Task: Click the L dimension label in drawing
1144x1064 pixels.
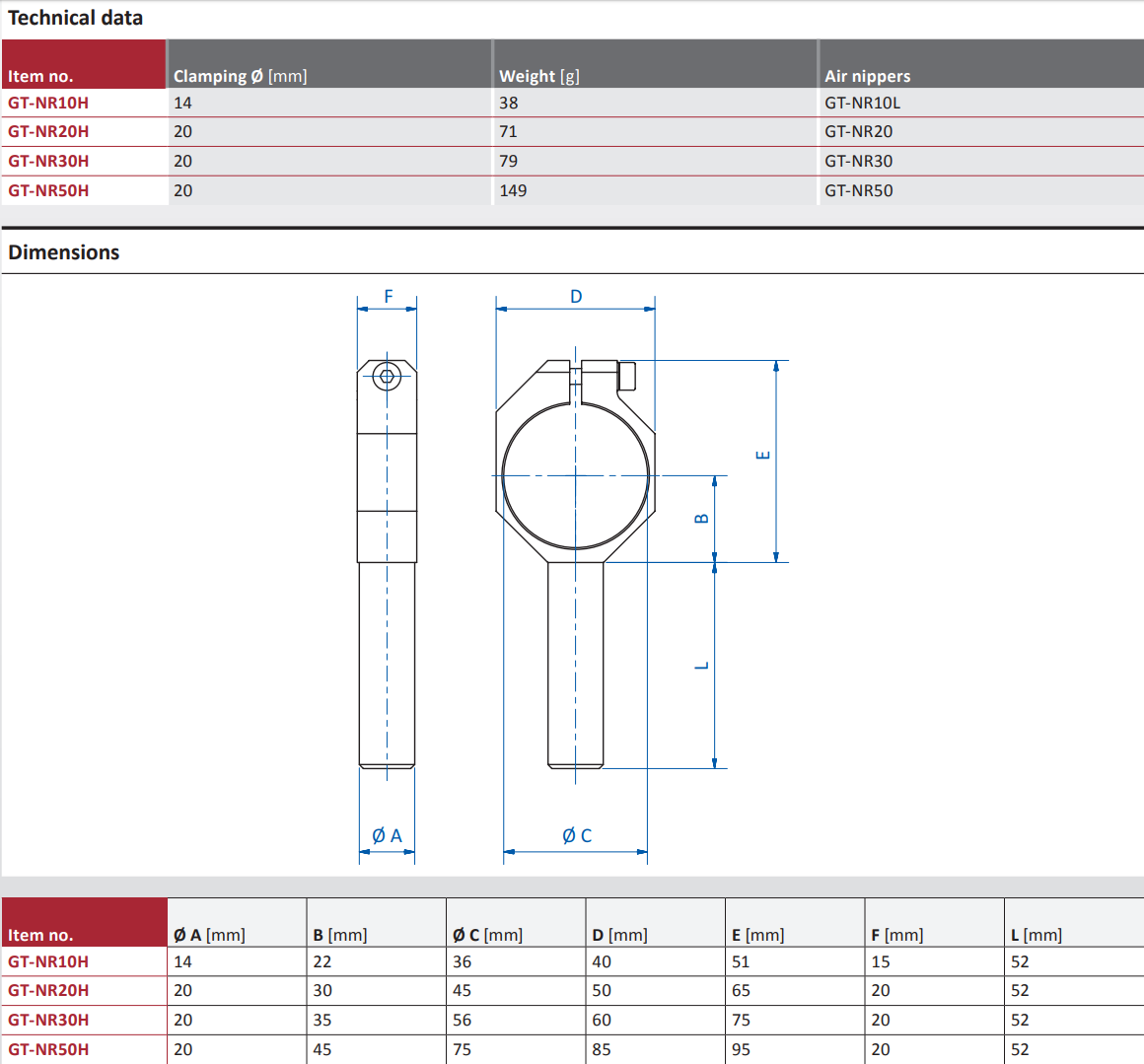Action: point(701,666)
